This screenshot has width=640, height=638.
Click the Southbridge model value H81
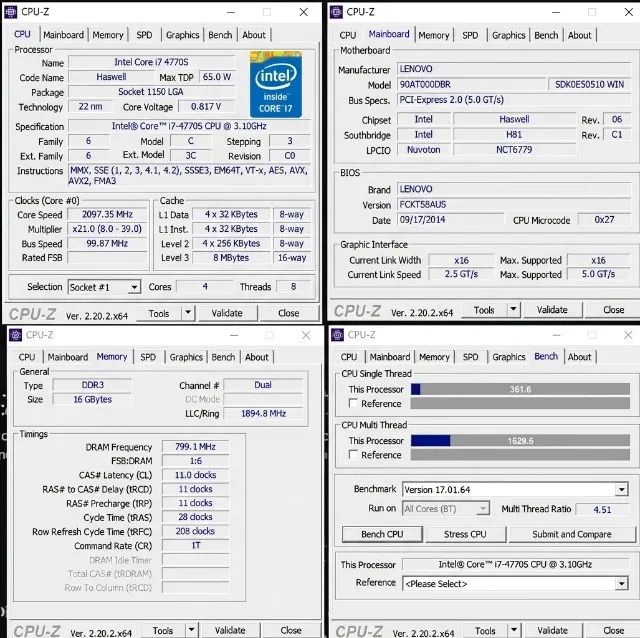[514, 134]
